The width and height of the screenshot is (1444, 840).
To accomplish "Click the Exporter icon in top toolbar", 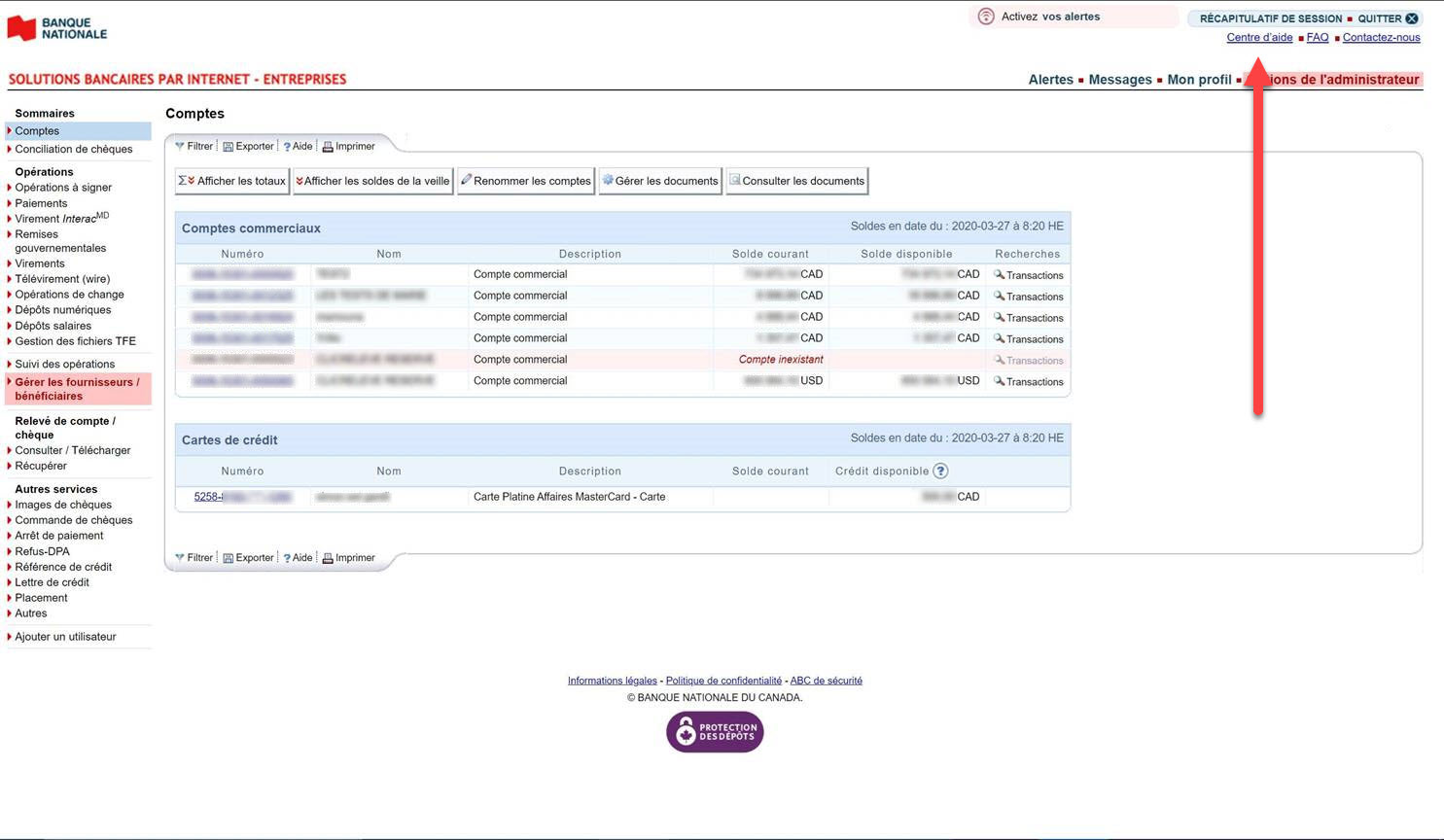I will [x=229, y=147].
